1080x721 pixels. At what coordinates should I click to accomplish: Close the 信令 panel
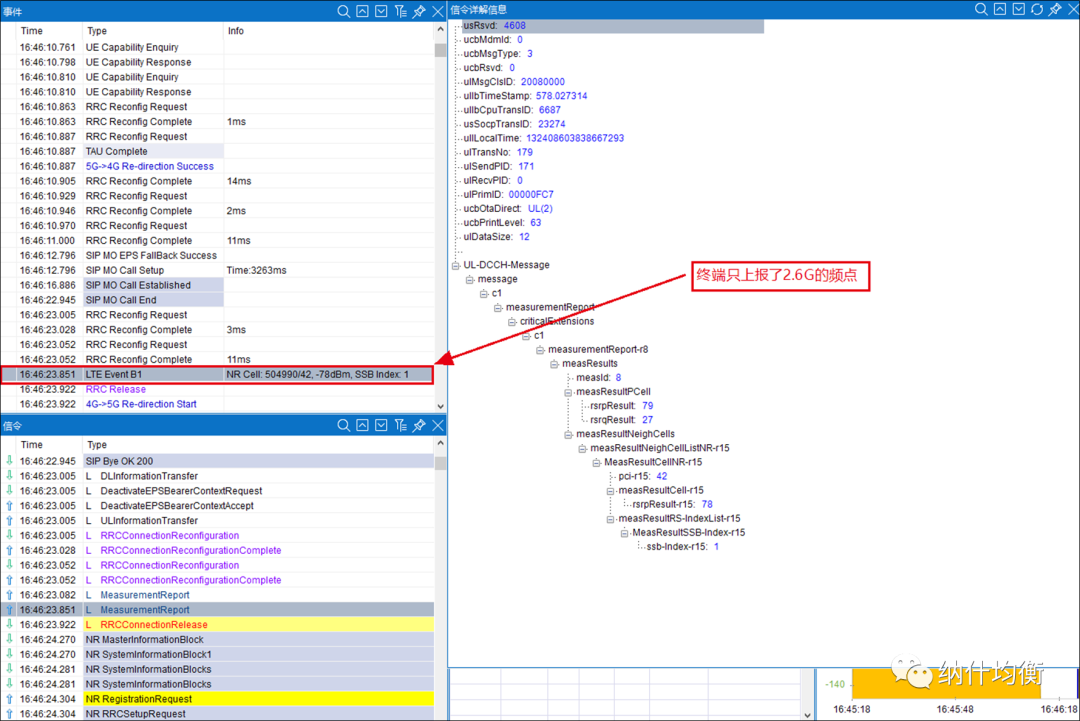coord(438,426)
